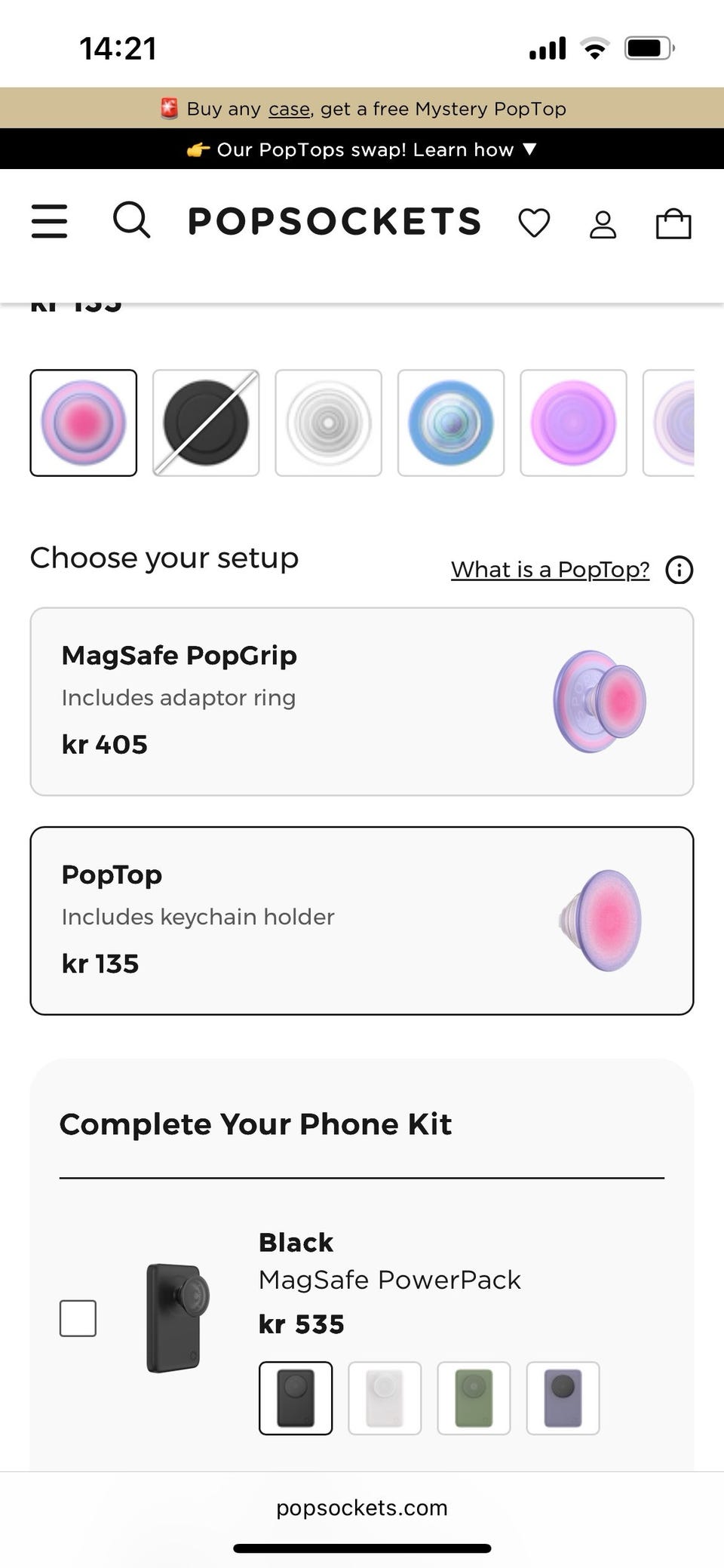Open the shopping bag icon

coord(673,223)
